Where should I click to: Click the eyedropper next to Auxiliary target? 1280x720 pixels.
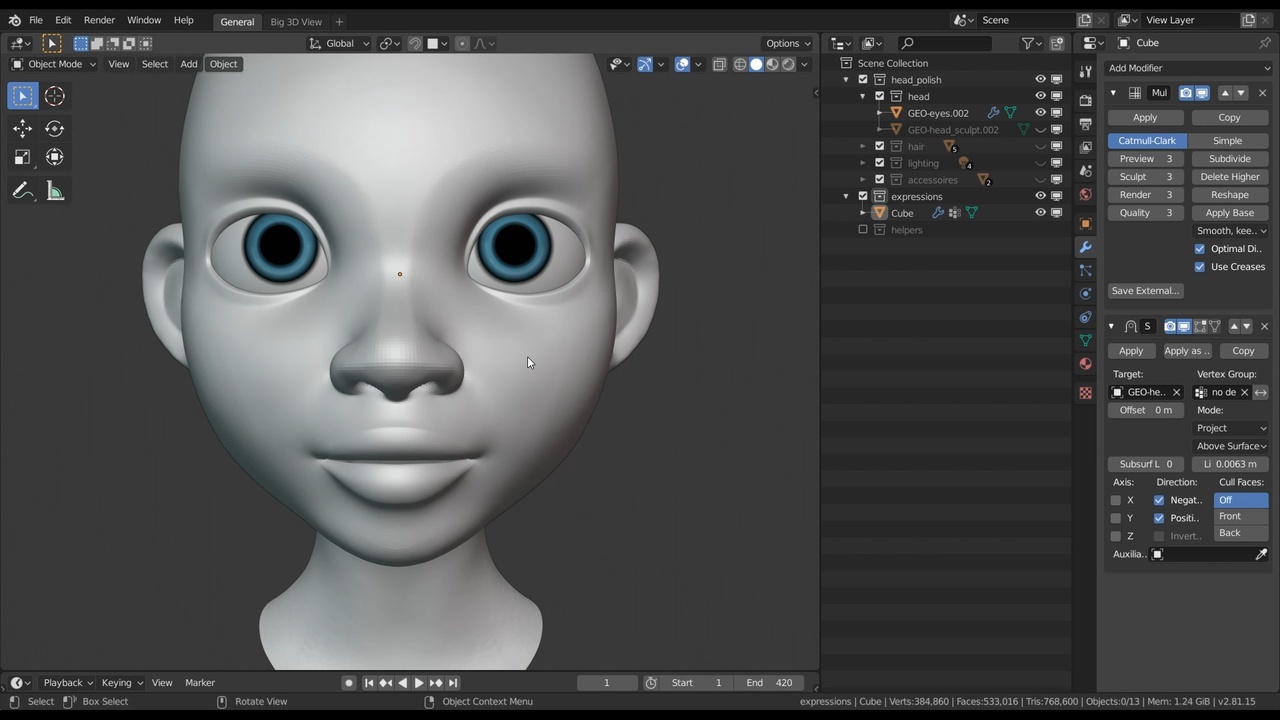(x=1261, y=554)
